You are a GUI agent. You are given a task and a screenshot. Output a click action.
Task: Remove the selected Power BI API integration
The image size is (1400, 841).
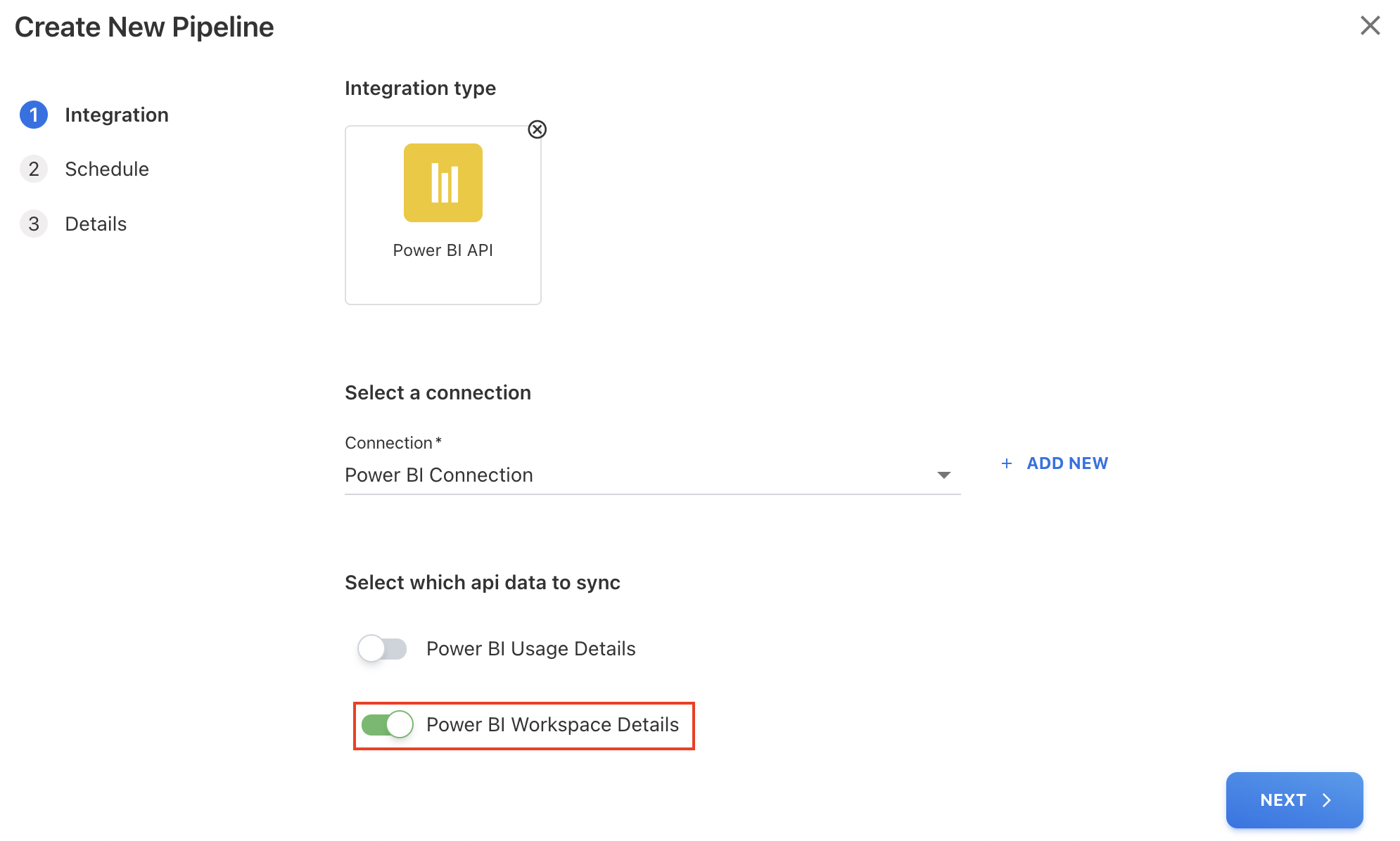click(537, 129)
